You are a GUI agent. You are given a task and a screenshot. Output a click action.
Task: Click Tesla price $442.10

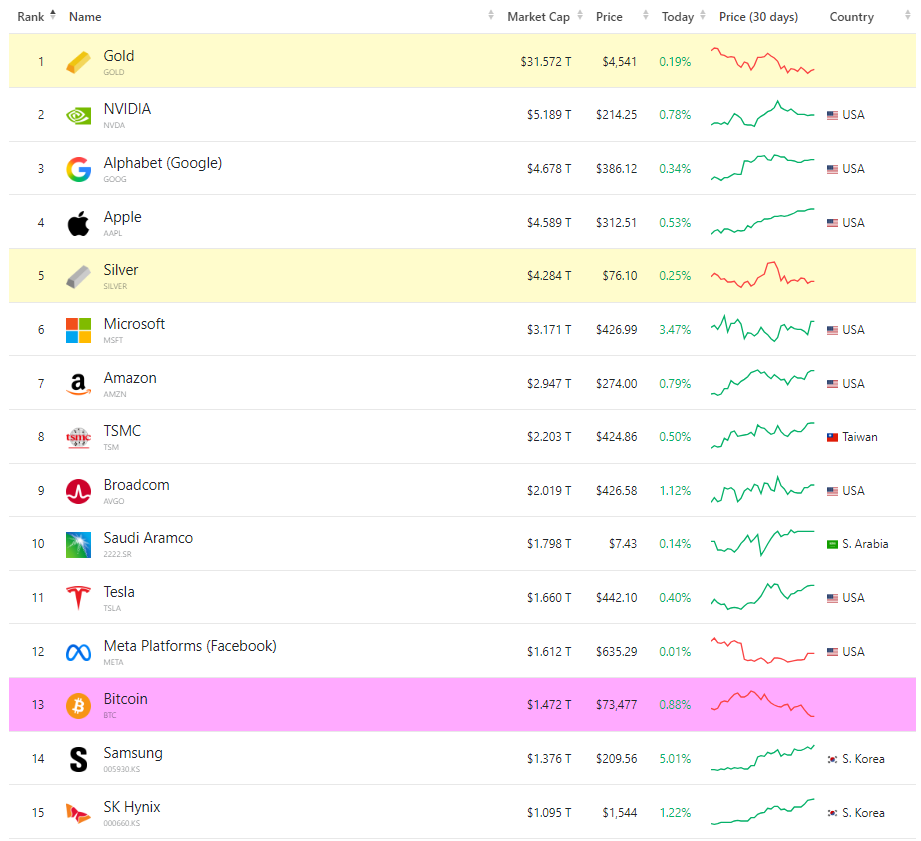tap(616, 598)
